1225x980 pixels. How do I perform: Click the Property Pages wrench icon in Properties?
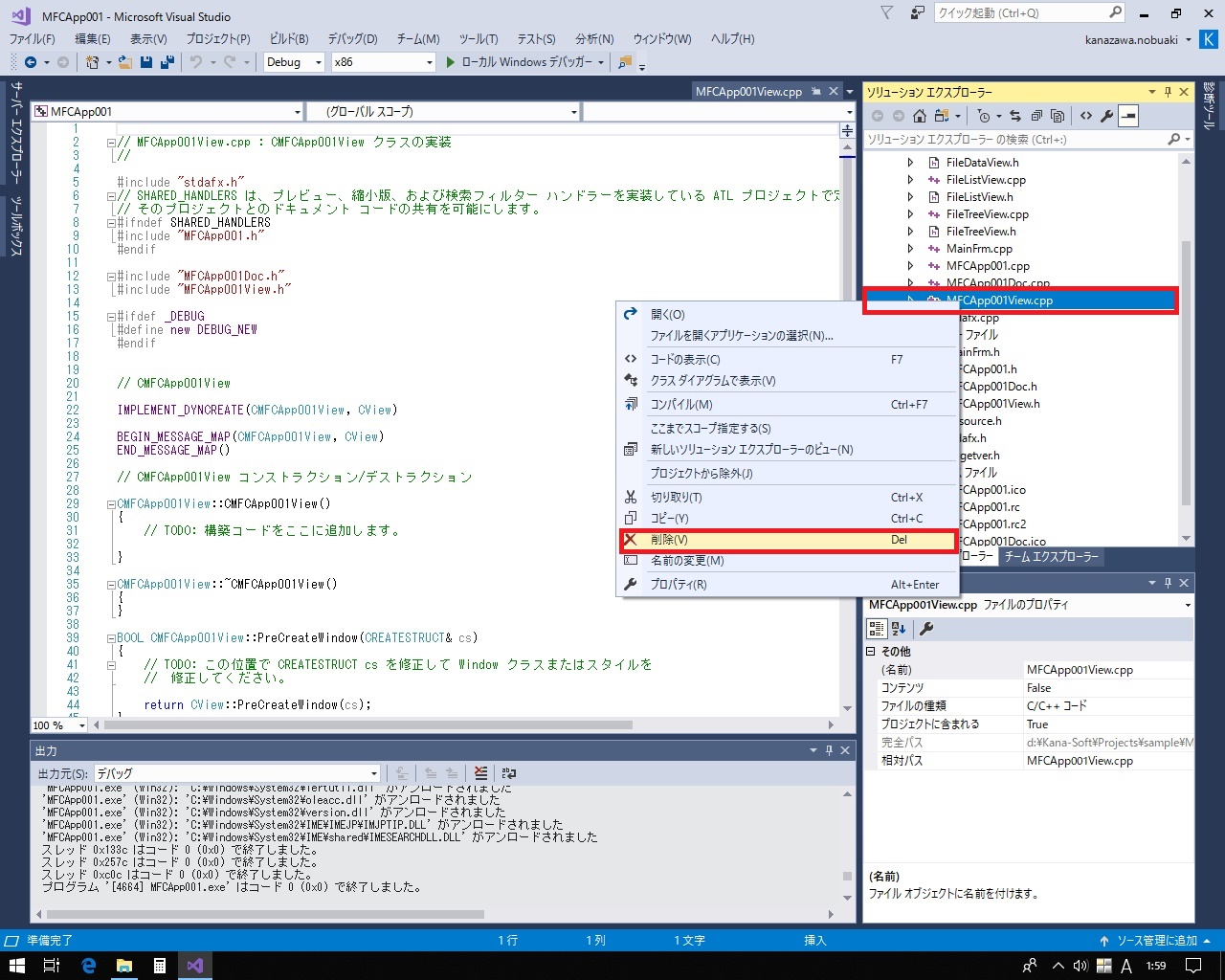click(x=925, y=629)
